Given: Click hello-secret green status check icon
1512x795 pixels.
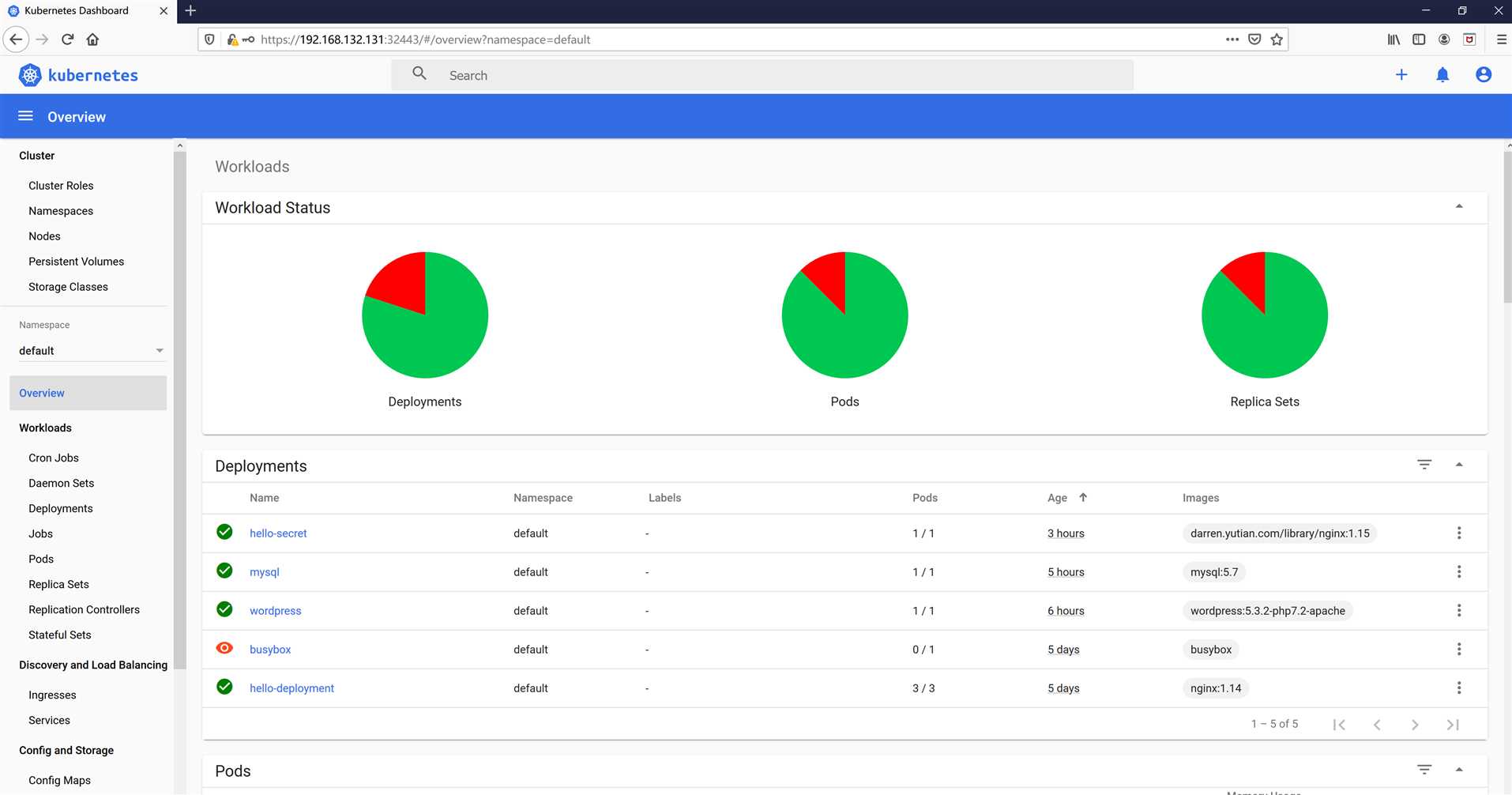Looking at the screenshot, I should coord(224,532).
